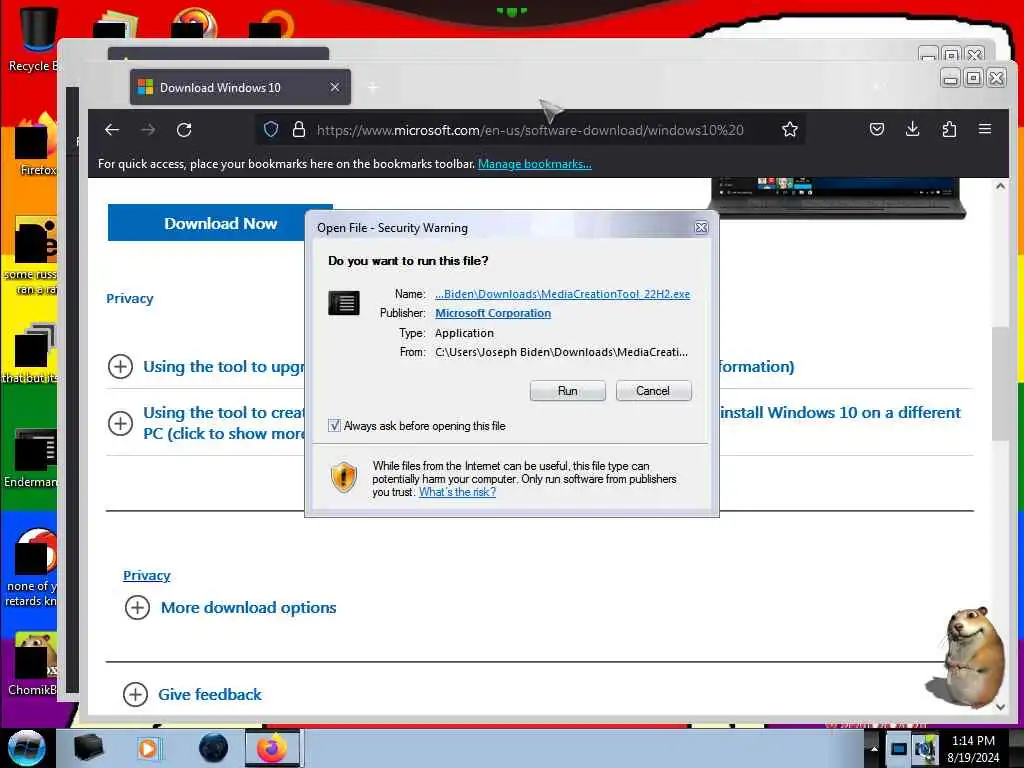1024x768 pixels.
Task: Open the Pocket save icon
Action: pos(877,129)
